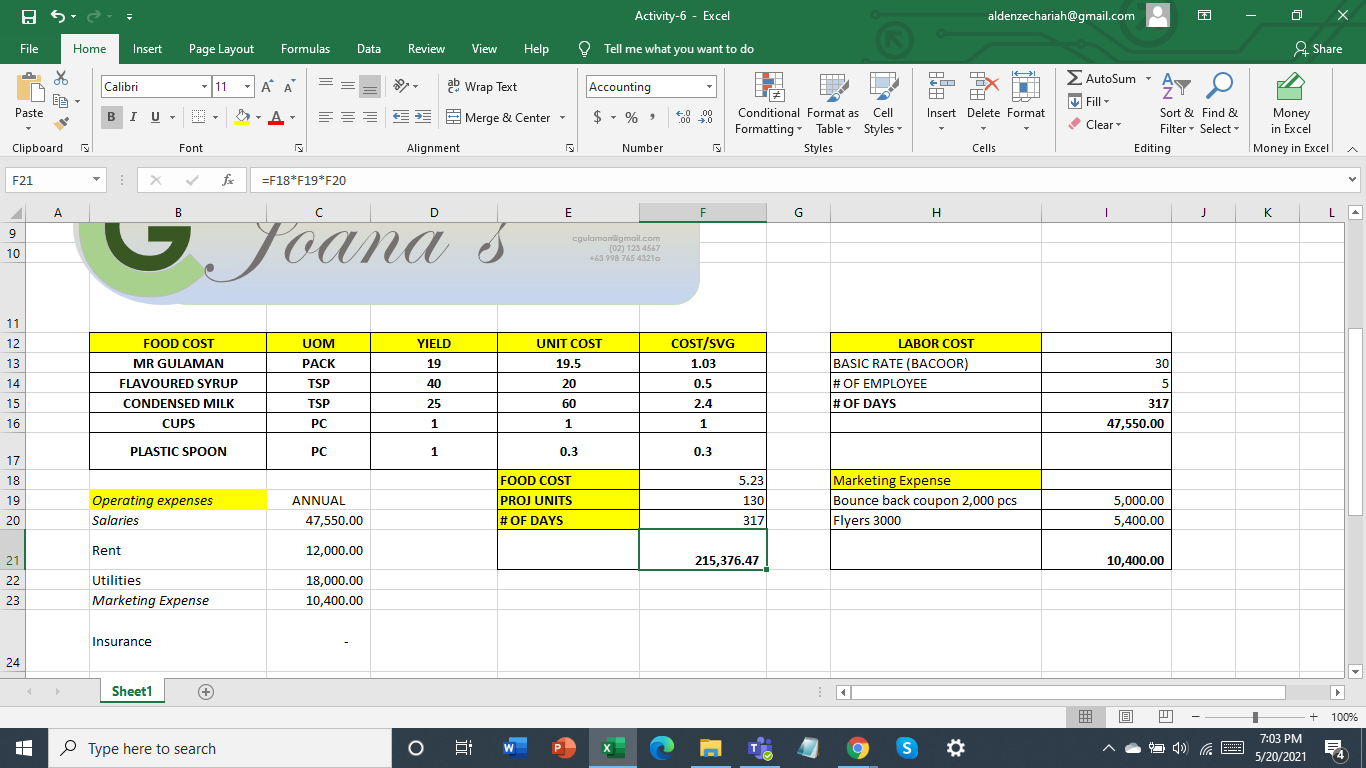Screen dimensions: 1366x768
Task: Toggle Italic formatting
Action: coord(133,117)
